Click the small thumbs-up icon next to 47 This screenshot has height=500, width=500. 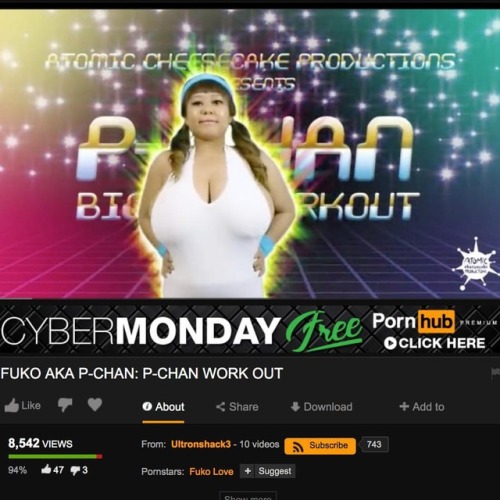tap(46, 469)
